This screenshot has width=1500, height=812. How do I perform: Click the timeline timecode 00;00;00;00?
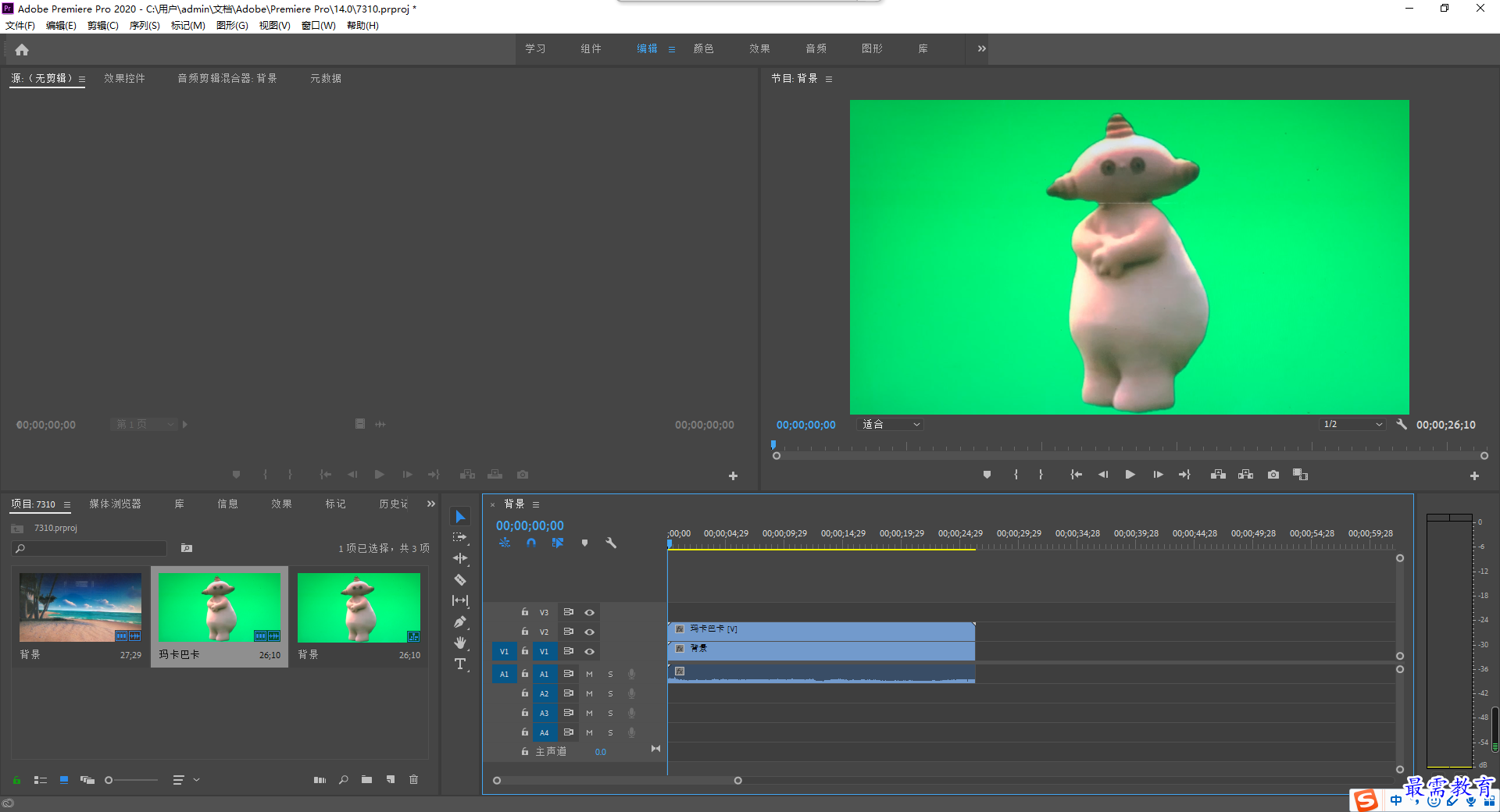point(530,525)
